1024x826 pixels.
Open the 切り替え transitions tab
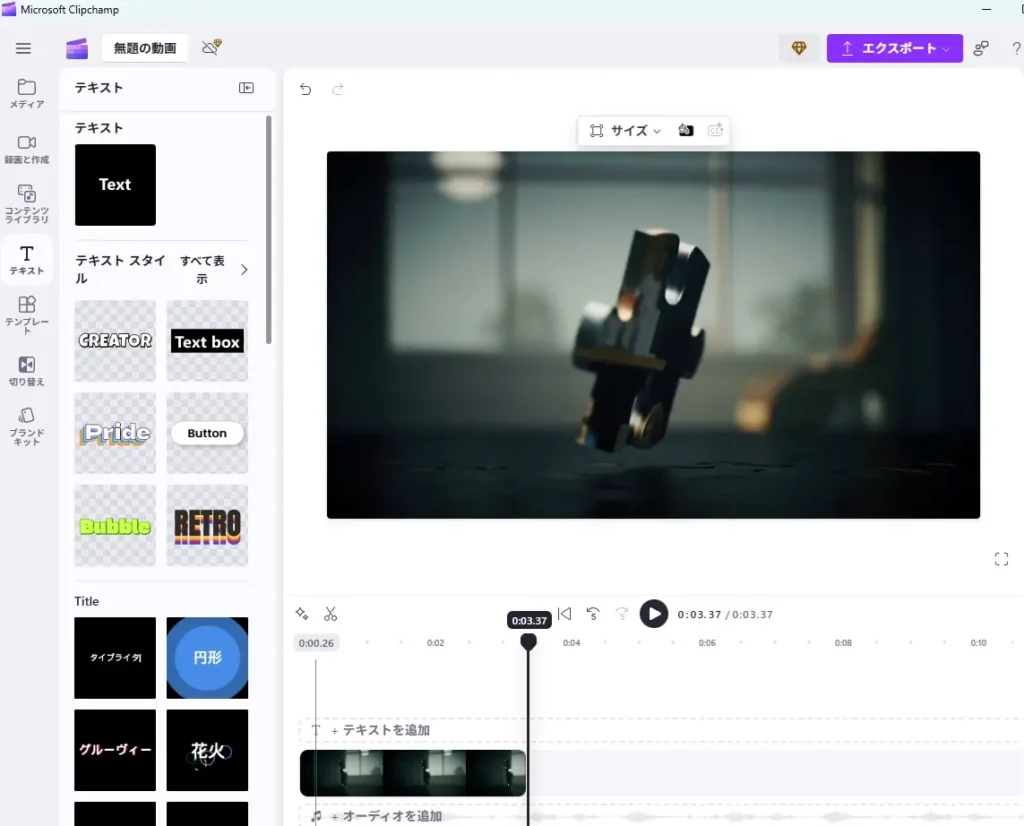click(x=27, y=371)
